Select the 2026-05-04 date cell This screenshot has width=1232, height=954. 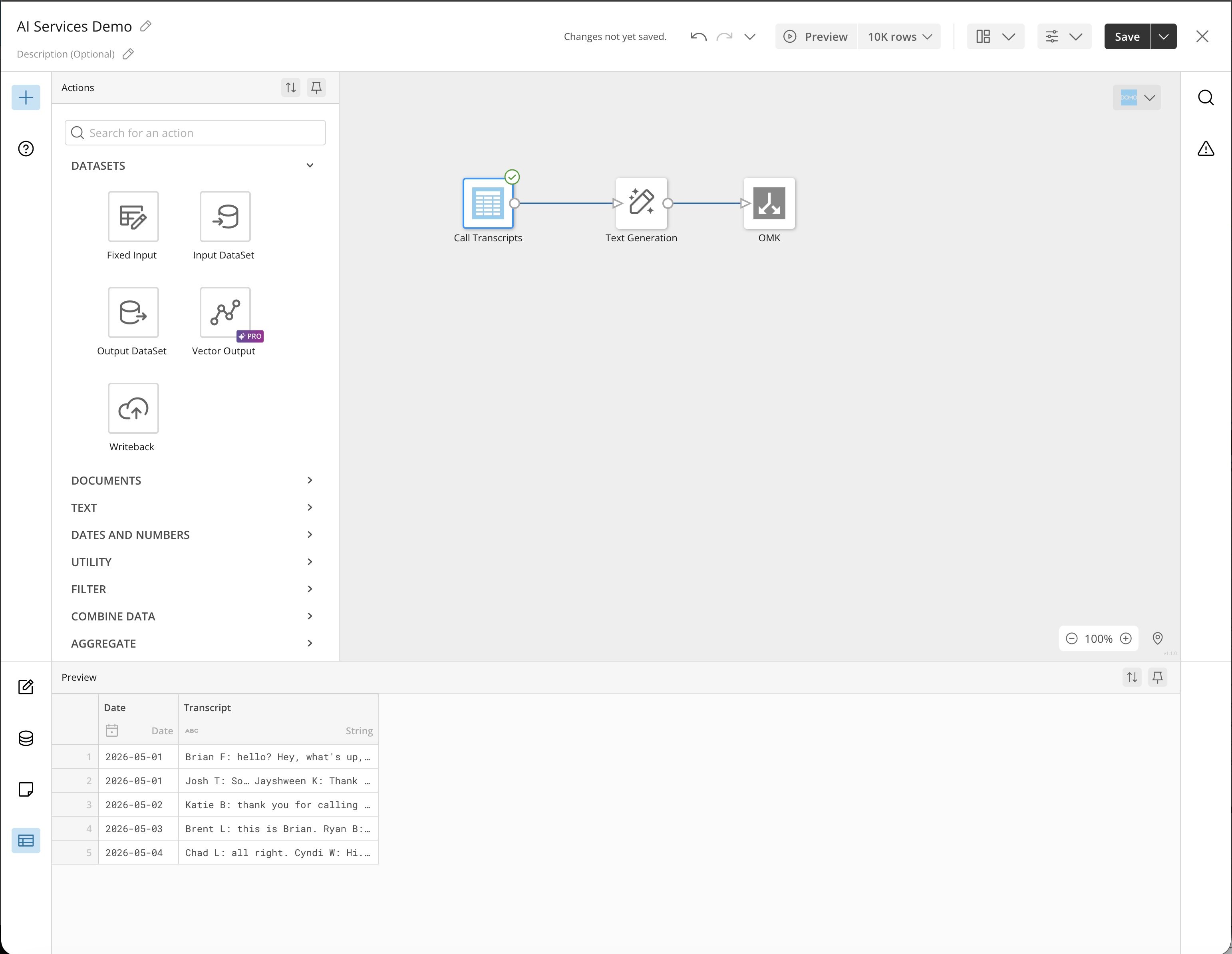click(138, 853)
